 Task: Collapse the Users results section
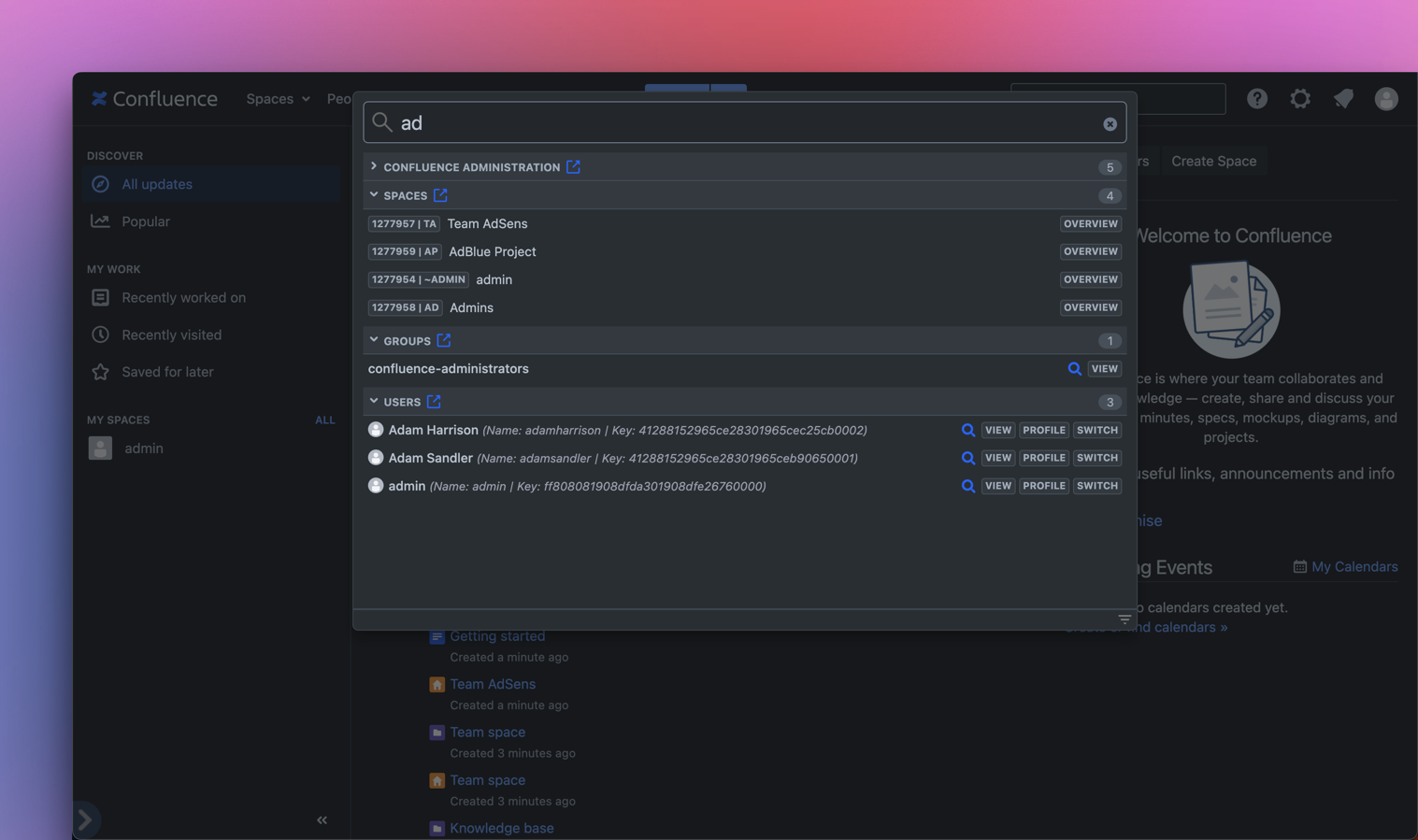click(x=374, y=402)
